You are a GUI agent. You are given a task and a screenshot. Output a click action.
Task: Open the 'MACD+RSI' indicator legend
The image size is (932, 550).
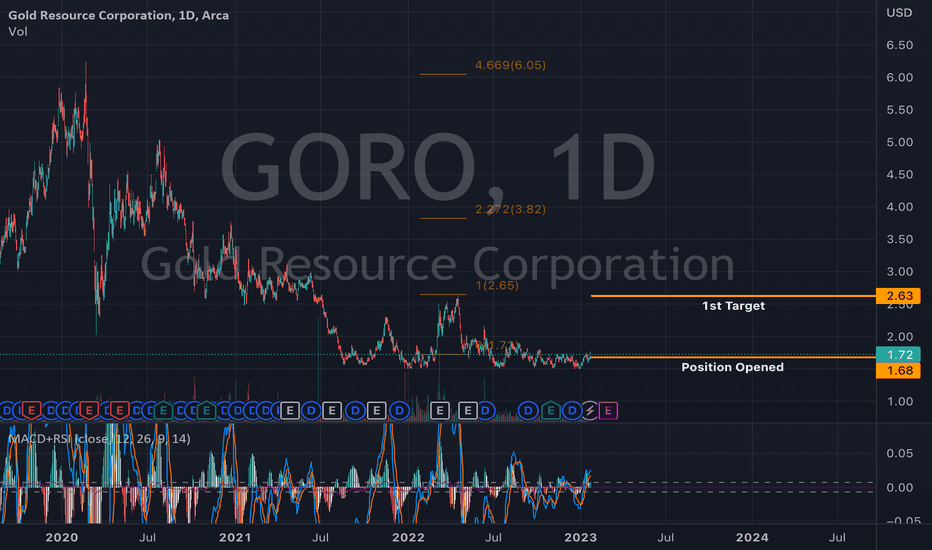pyautogui.click(x=99, y=439)
